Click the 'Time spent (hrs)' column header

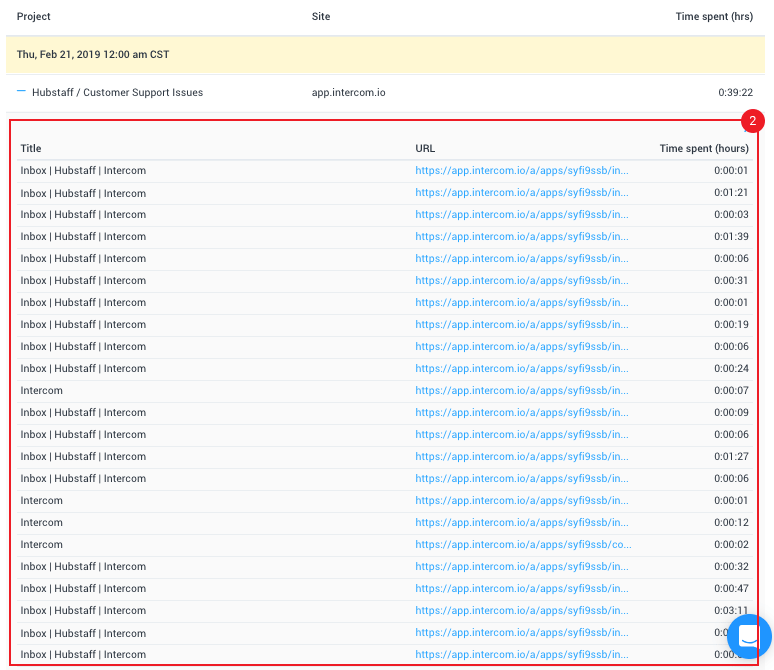(714, 16)
